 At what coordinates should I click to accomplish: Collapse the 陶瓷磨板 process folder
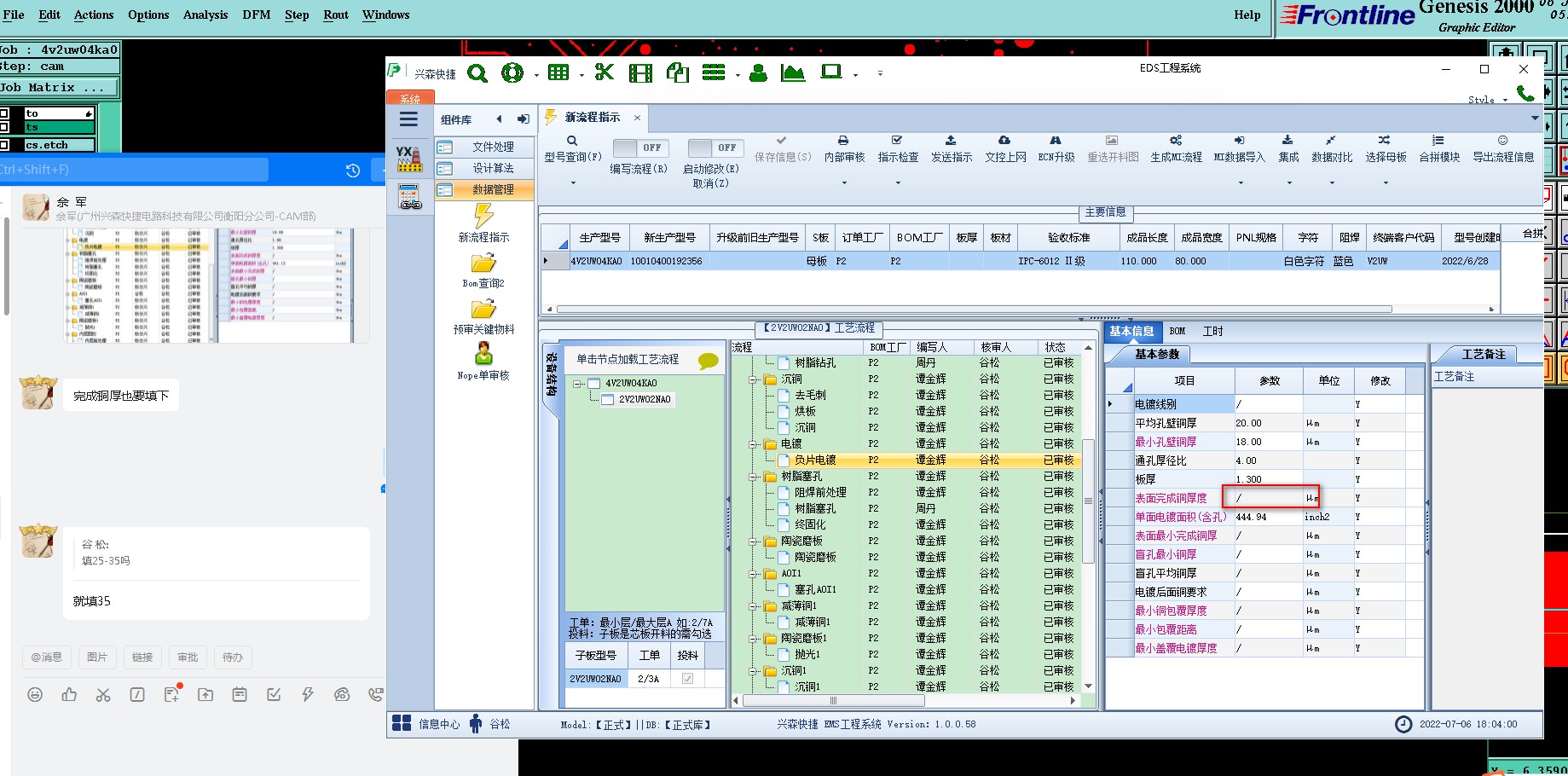754,541
